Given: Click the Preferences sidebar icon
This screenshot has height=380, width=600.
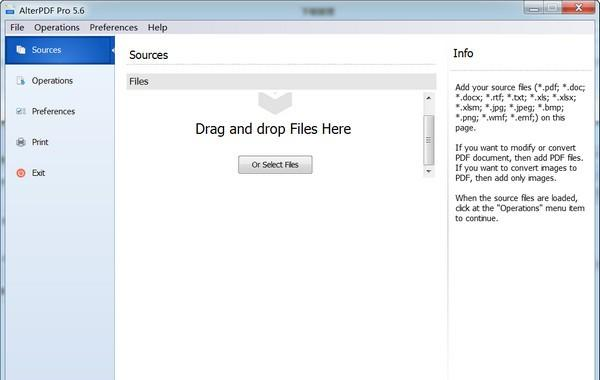Looking at the screenshot, I should (21, 111).
